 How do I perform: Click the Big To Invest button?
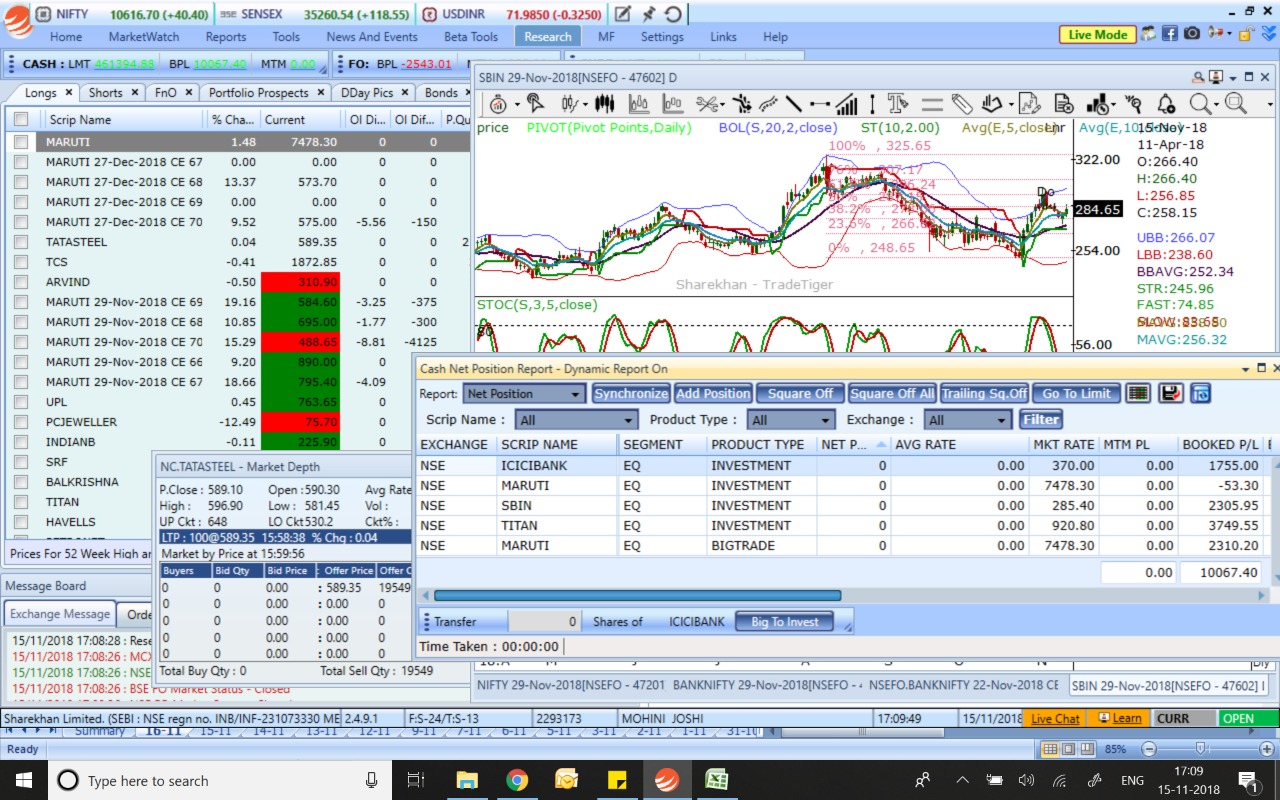click(x=784, y=621)
